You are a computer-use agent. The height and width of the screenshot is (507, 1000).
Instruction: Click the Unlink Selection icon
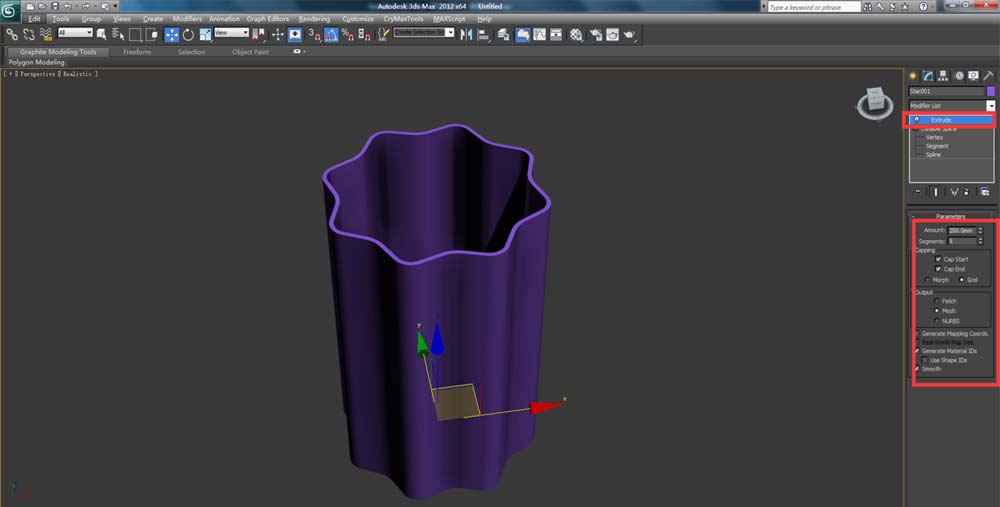pos(28,34)
